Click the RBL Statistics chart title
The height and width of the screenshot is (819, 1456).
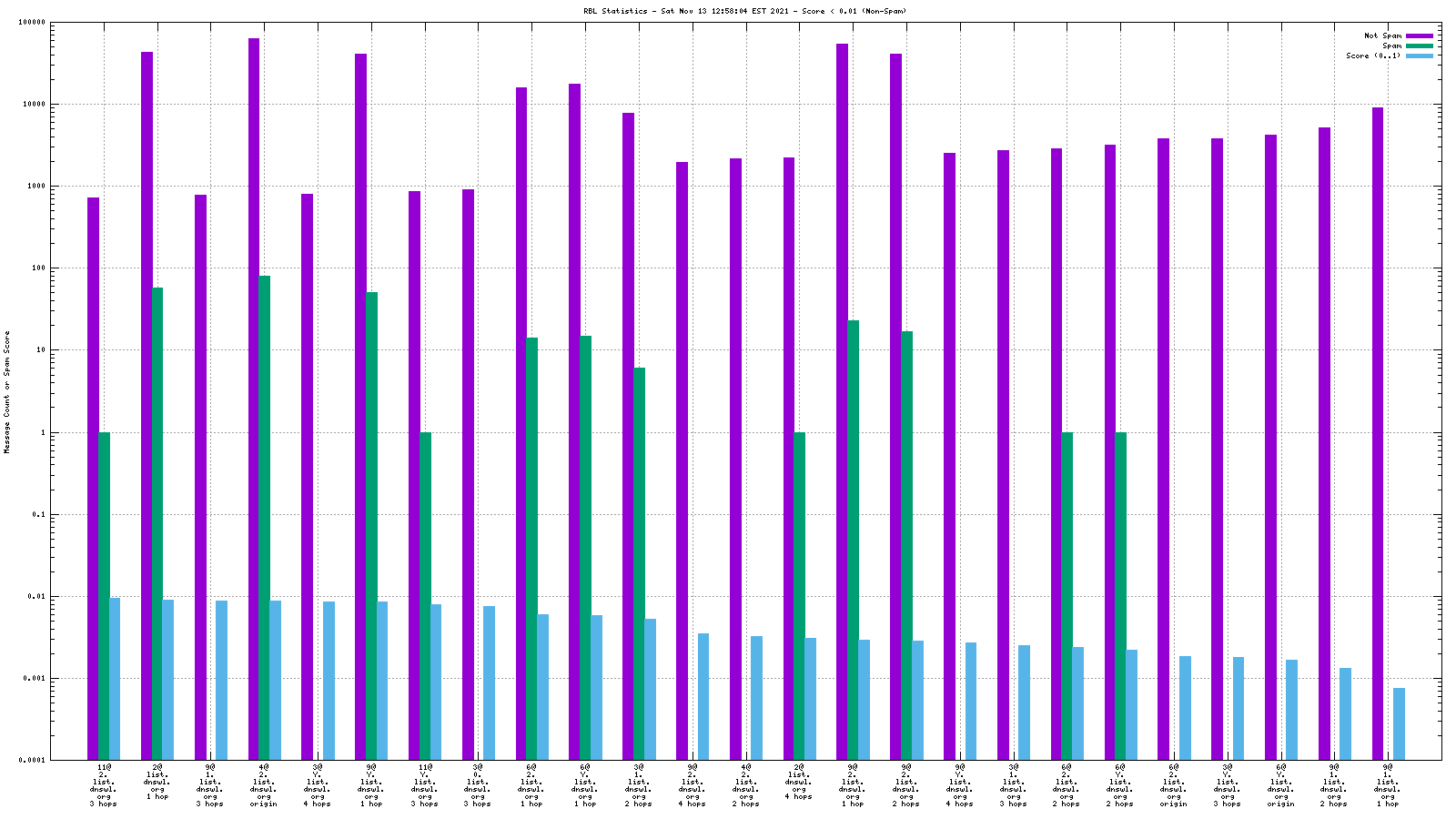744,11
